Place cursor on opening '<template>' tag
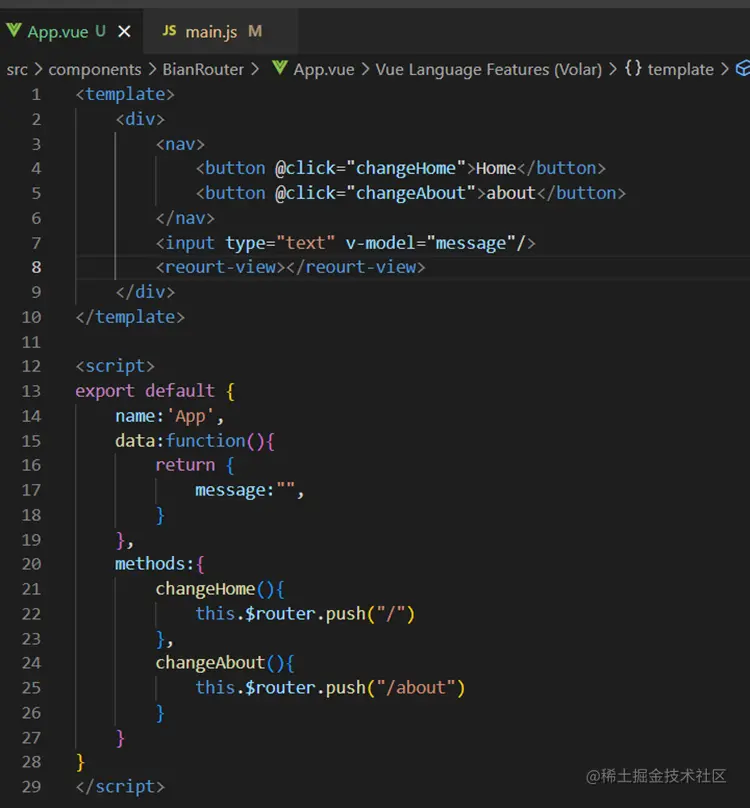The image size is (750, 808). point(125,95)
